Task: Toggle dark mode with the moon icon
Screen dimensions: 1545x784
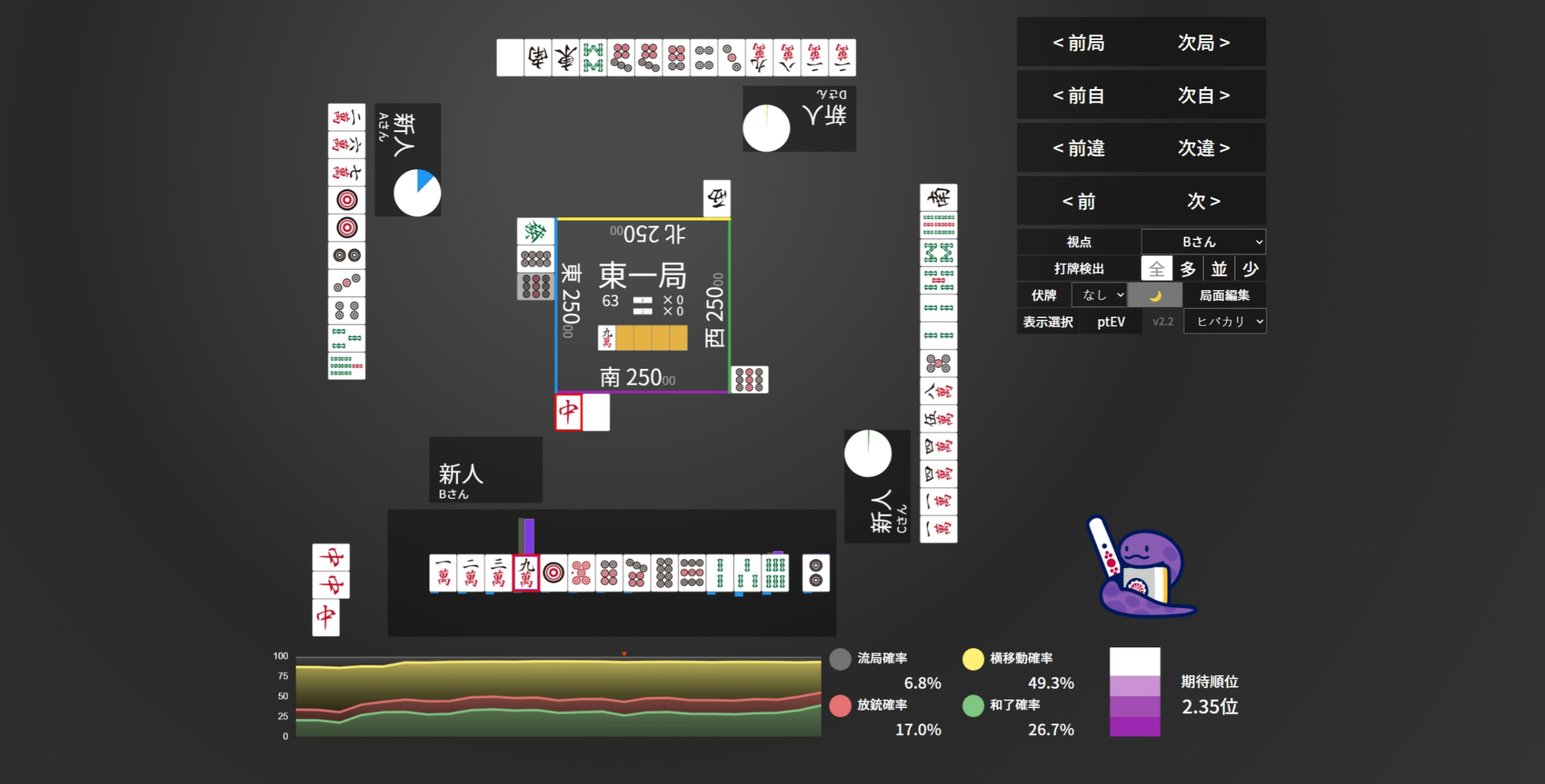Action: (x=1155, y=295)
